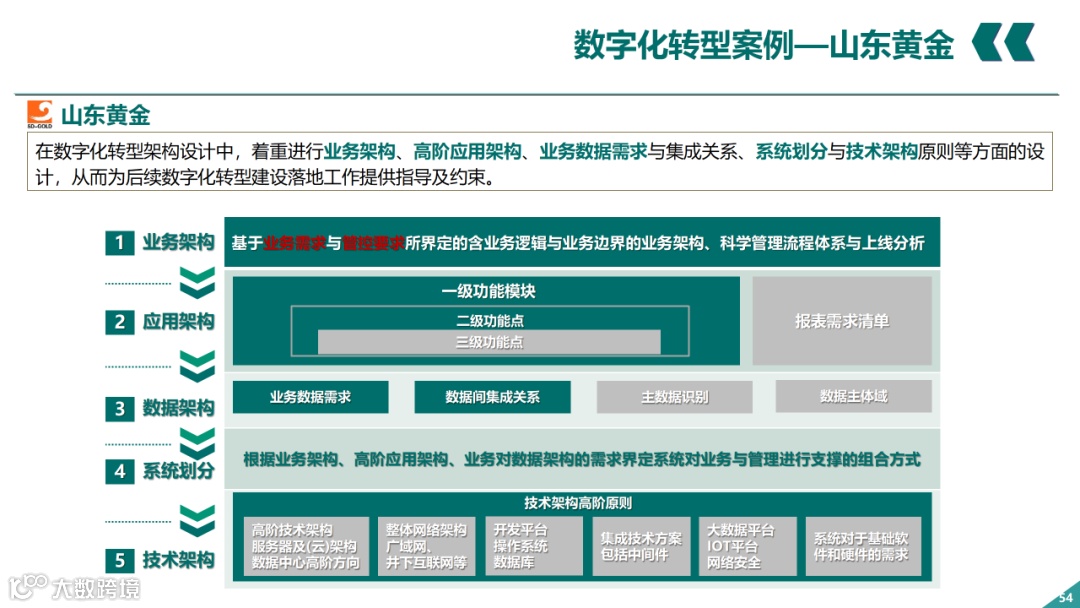The image size is (1080, 608).
Task: Click the 高阶技术架构 gray box
Action: (306, 547)
